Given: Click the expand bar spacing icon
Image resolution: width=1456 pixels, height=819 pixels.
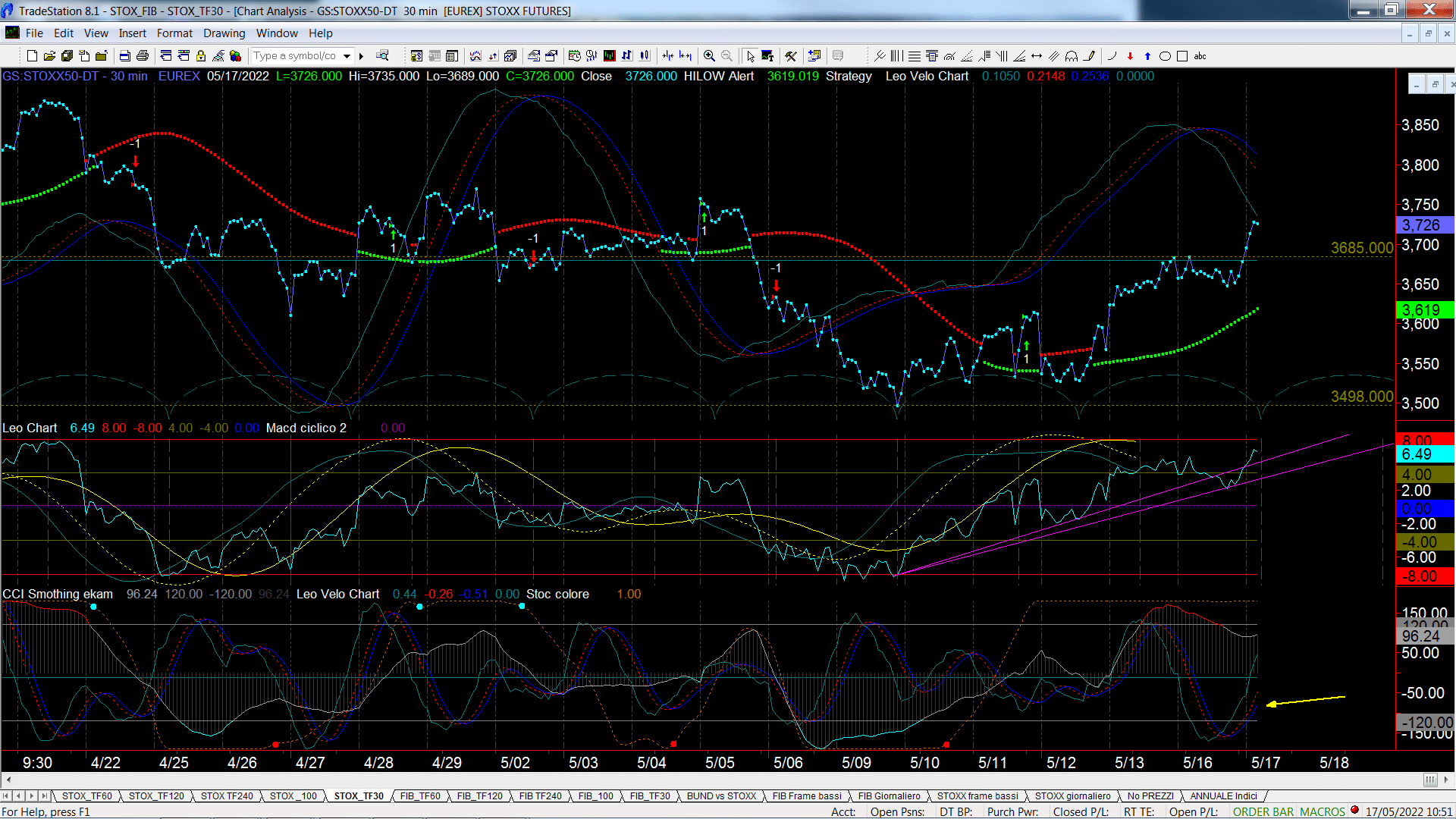Looking at the screenshot, I should pos(686,56).
